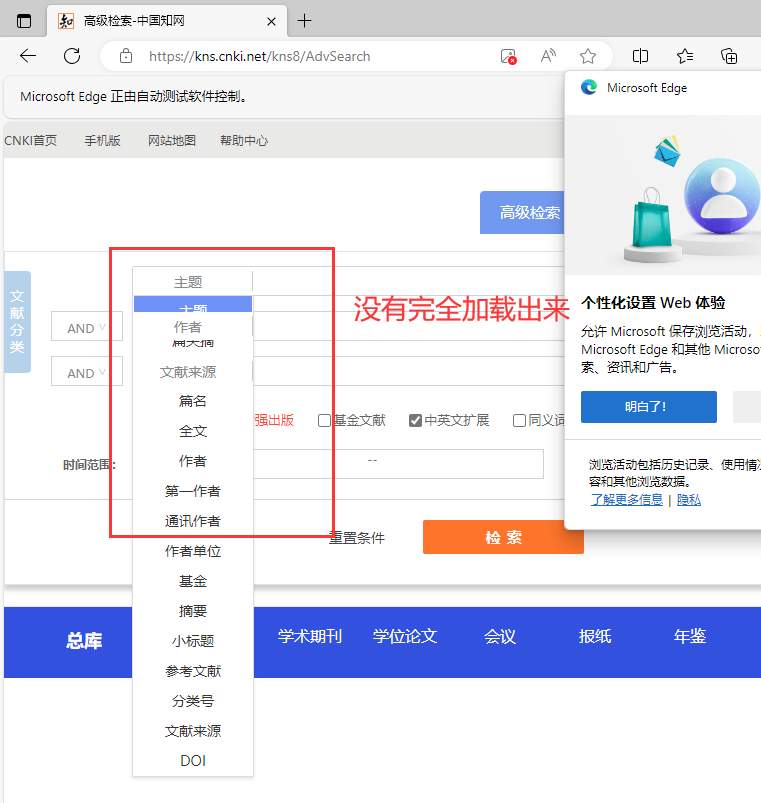
Task: Click the page refresh icon
Action: [x=72, y=56]
